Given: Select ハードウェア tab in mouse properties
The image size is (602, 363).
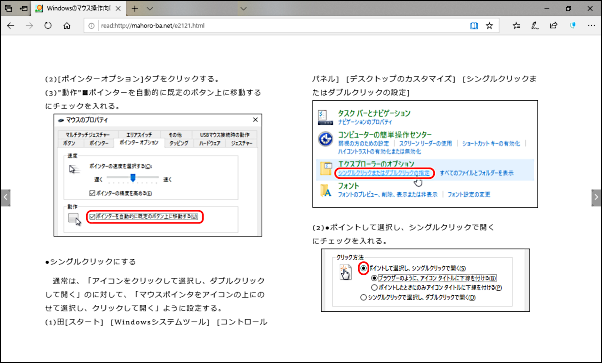Looking at the screenshot, I should (210, 143).
